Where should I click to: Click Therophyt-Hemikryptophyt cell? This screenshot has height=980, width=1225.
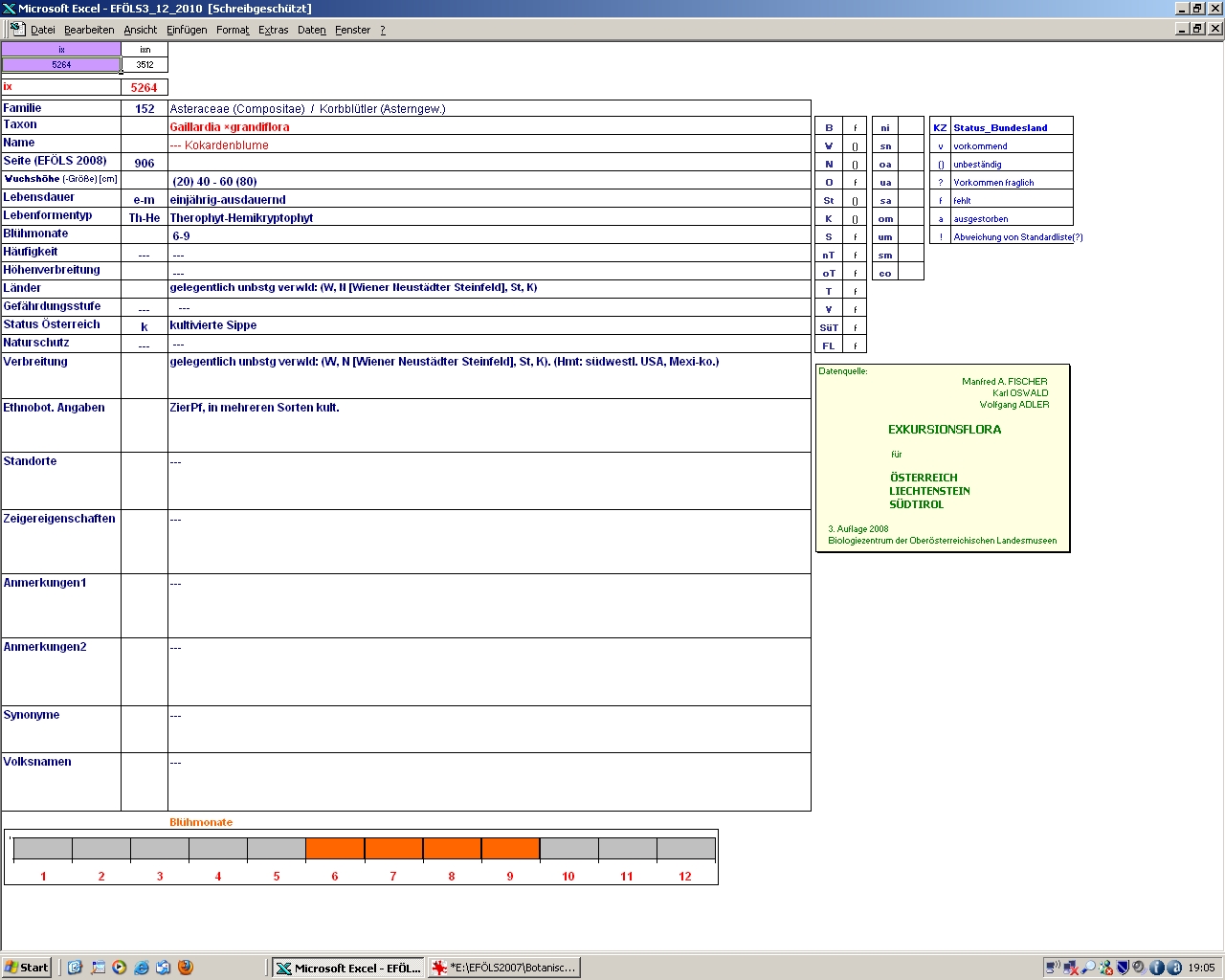click(x=489, y=218)
